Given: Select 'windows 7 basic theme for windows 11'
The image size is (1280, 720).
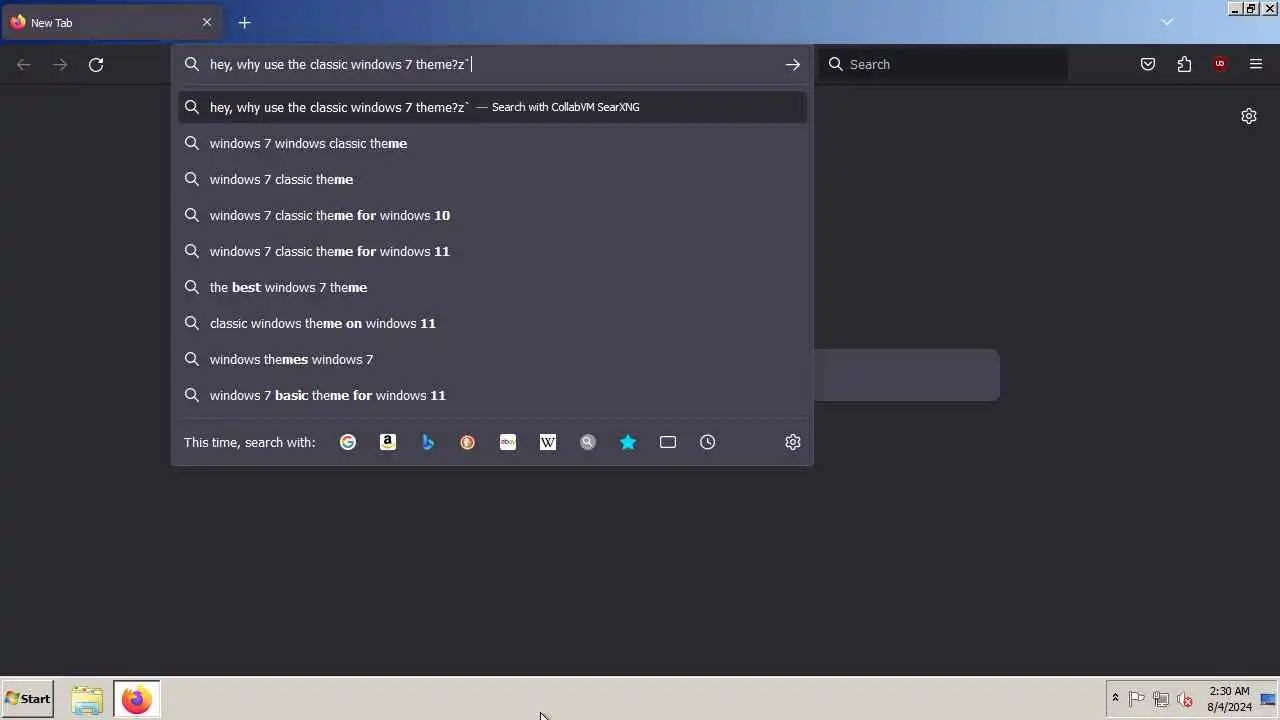Looking at the screenshot, I should [492, 395].
